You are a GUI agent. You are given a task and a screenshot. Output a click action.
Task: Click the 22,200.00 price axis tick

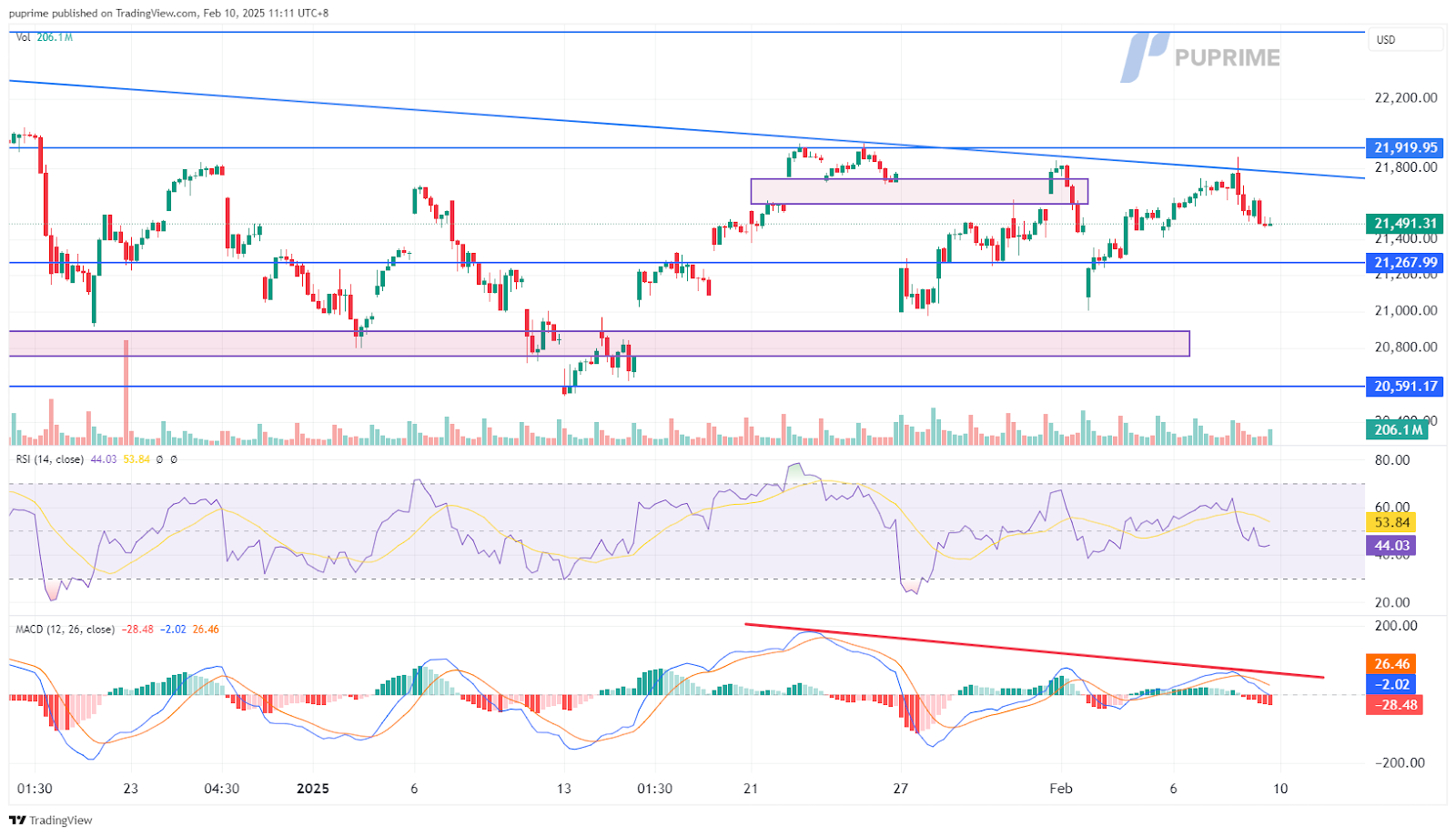[x=1406, y=98]
